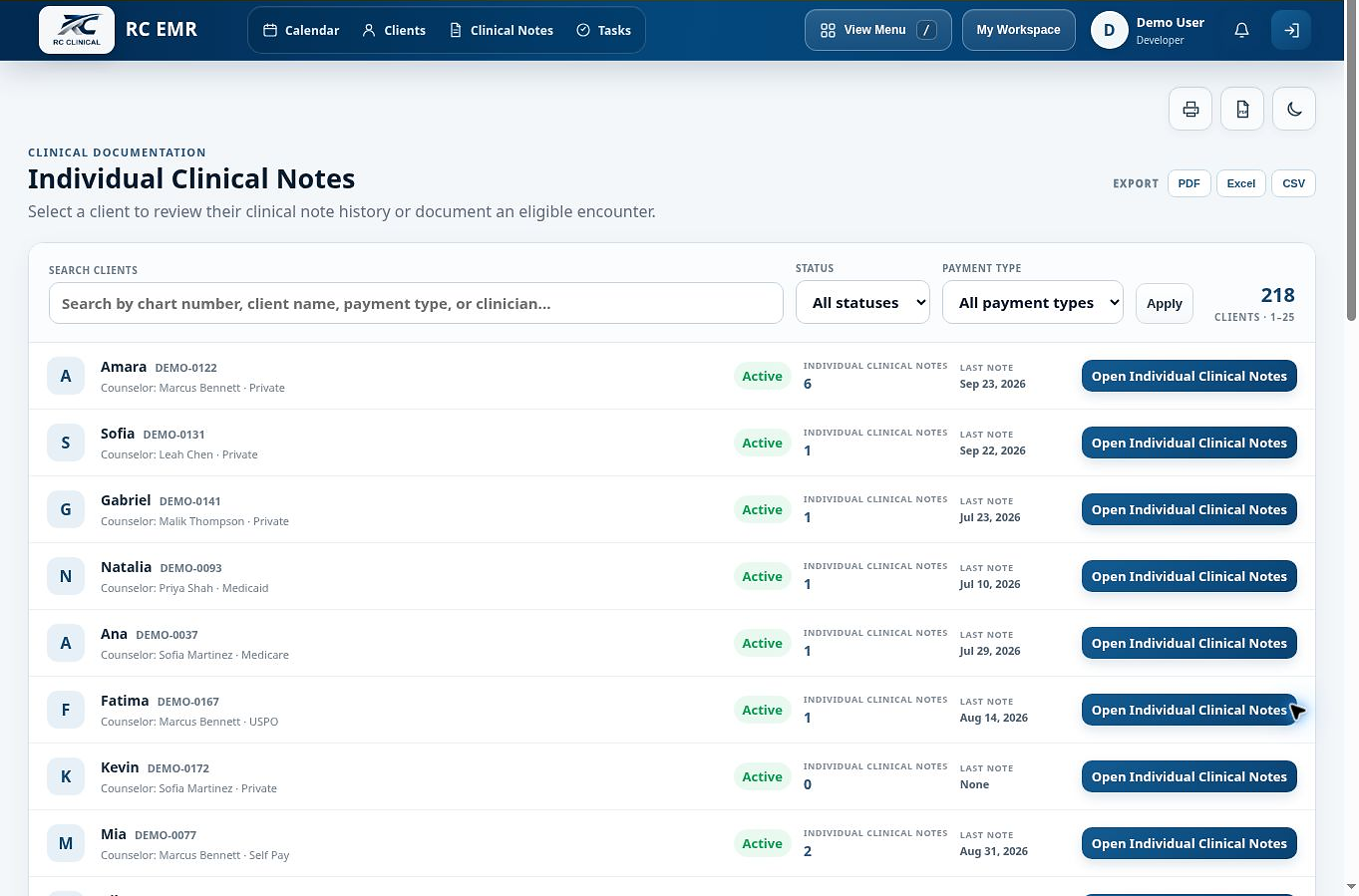Image resolution: width=1359 pixels, height=896 pixels.
Task: Click the Demo User avatar circle
Action: (1109, 30)
